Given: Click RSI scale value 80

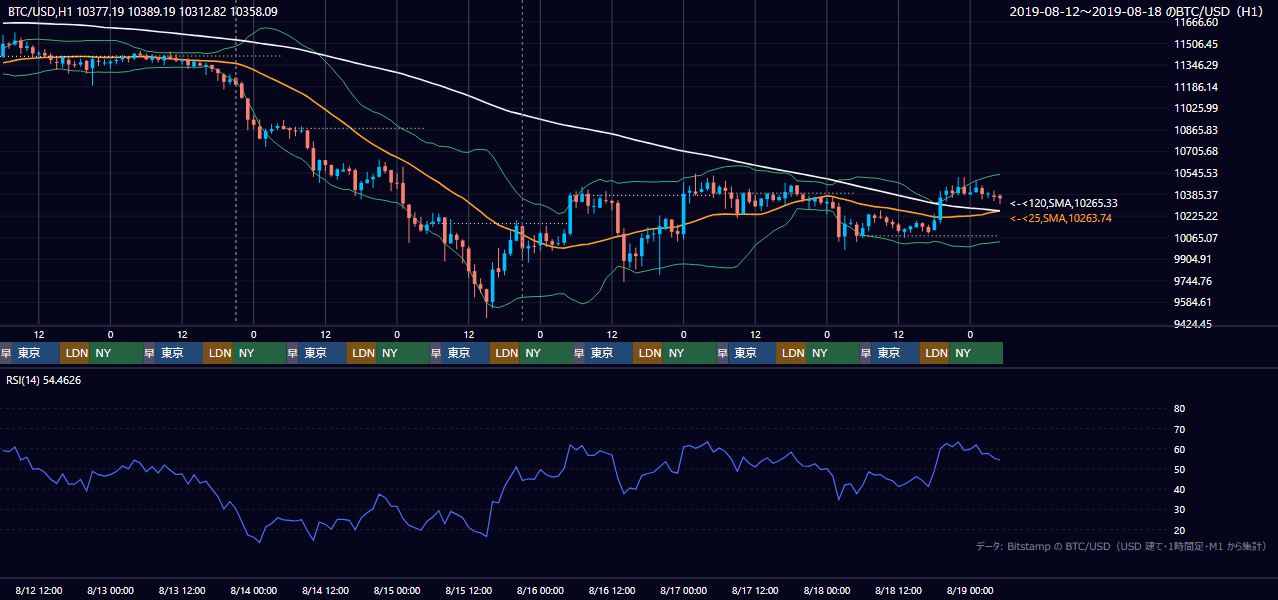Looking at the screenshot, I should point(1179,409).
